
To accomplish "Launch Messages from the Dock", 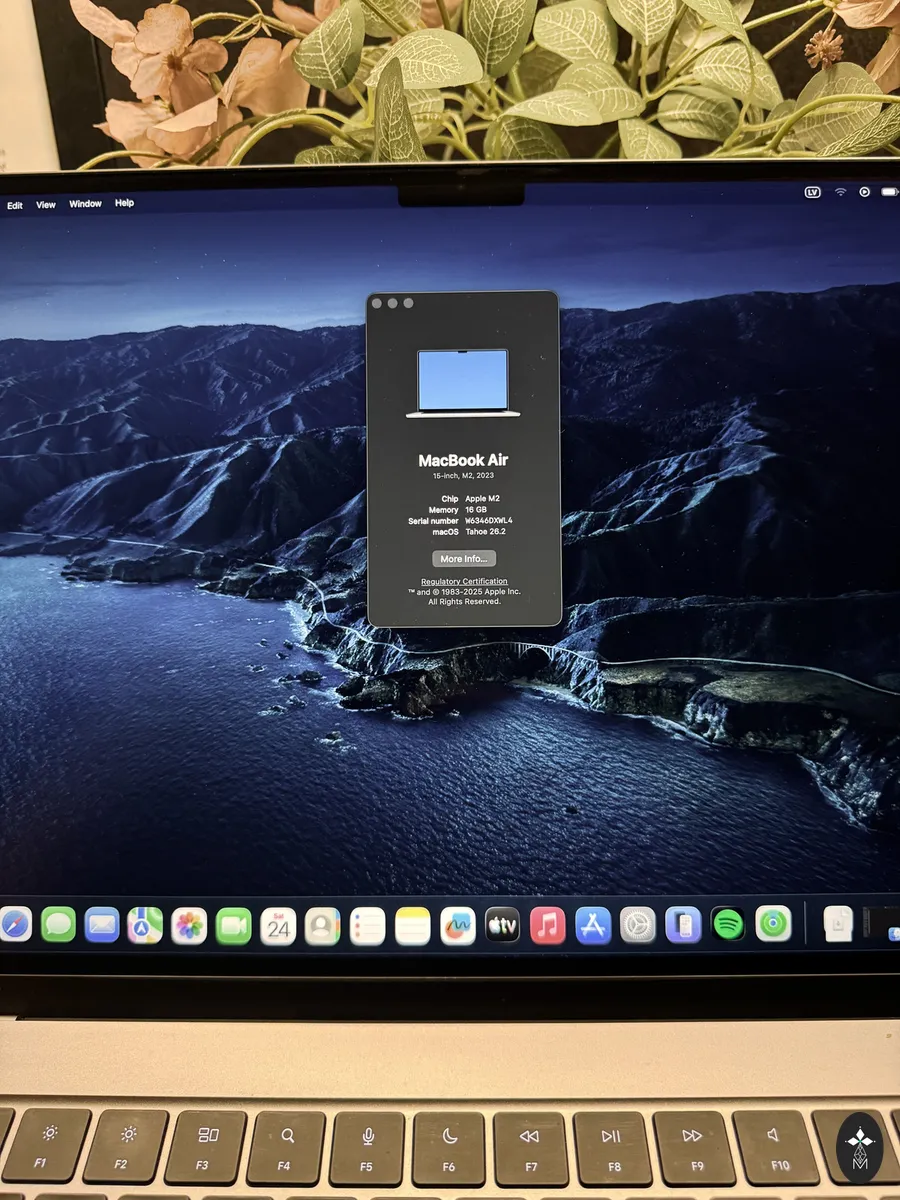I will (x=58, y=925).
